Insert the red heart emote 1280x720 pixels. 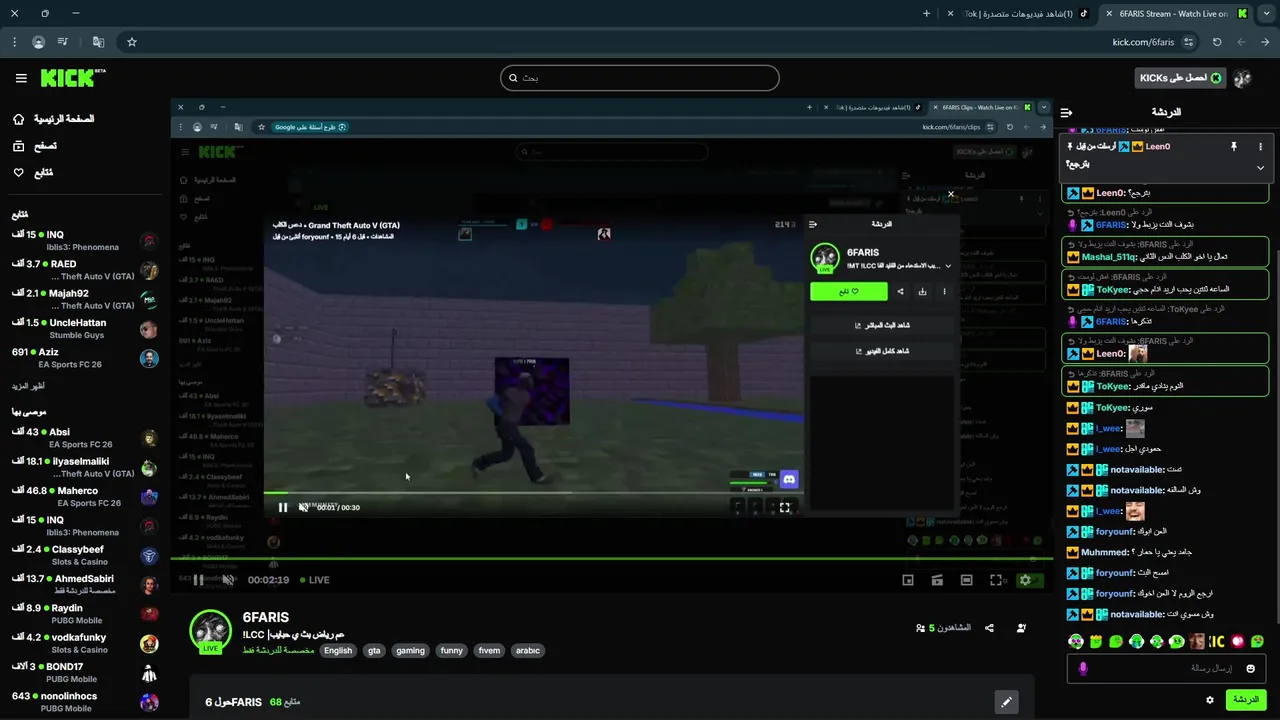pyautogui.click(x=1238, y=641)
